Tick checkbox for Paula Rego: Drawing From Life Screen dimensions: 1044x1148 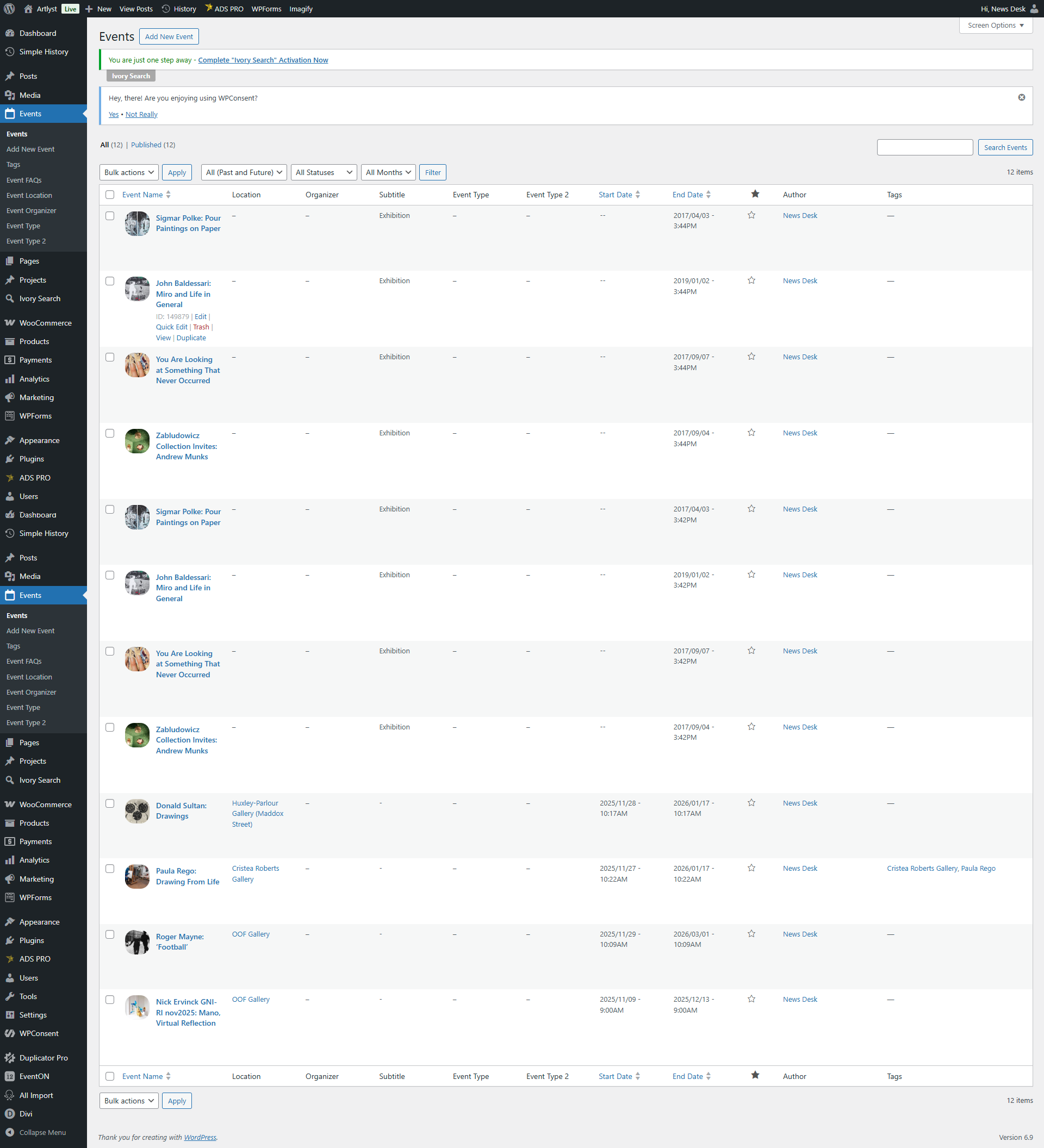coord(110,869)
